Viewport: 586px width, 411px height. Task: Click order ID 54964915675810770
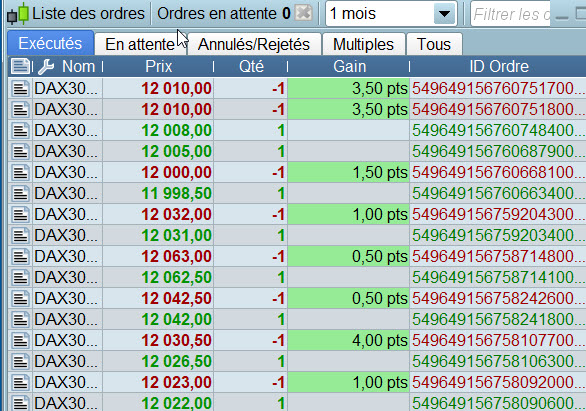(x=499, y=340)
